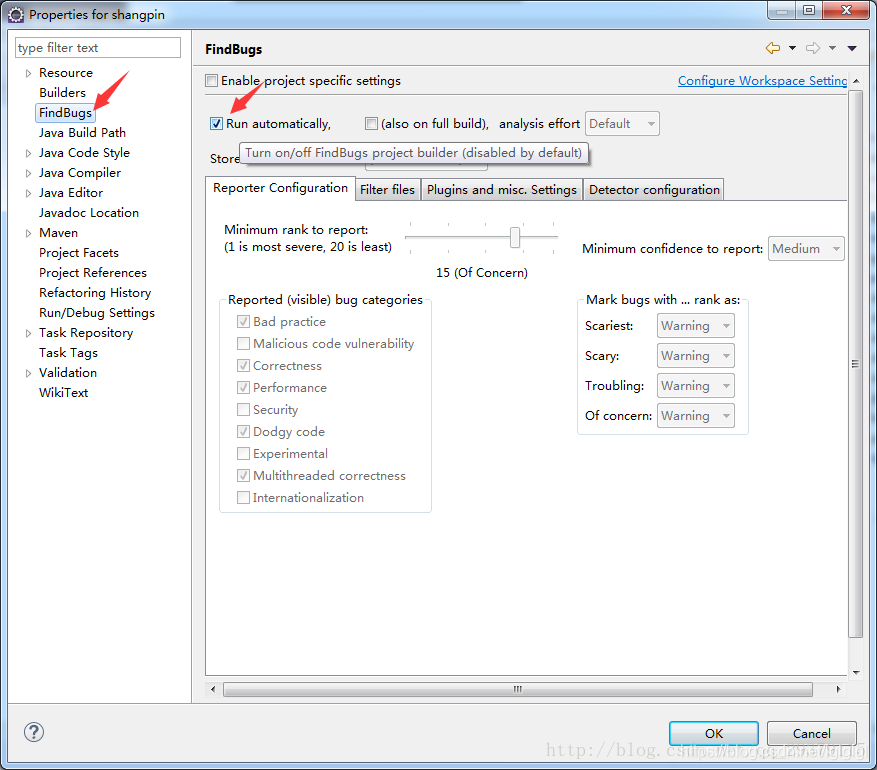Toggle Bad practice category checkbox
Viewport: 877px width, 770px height.
coord(243,322)
